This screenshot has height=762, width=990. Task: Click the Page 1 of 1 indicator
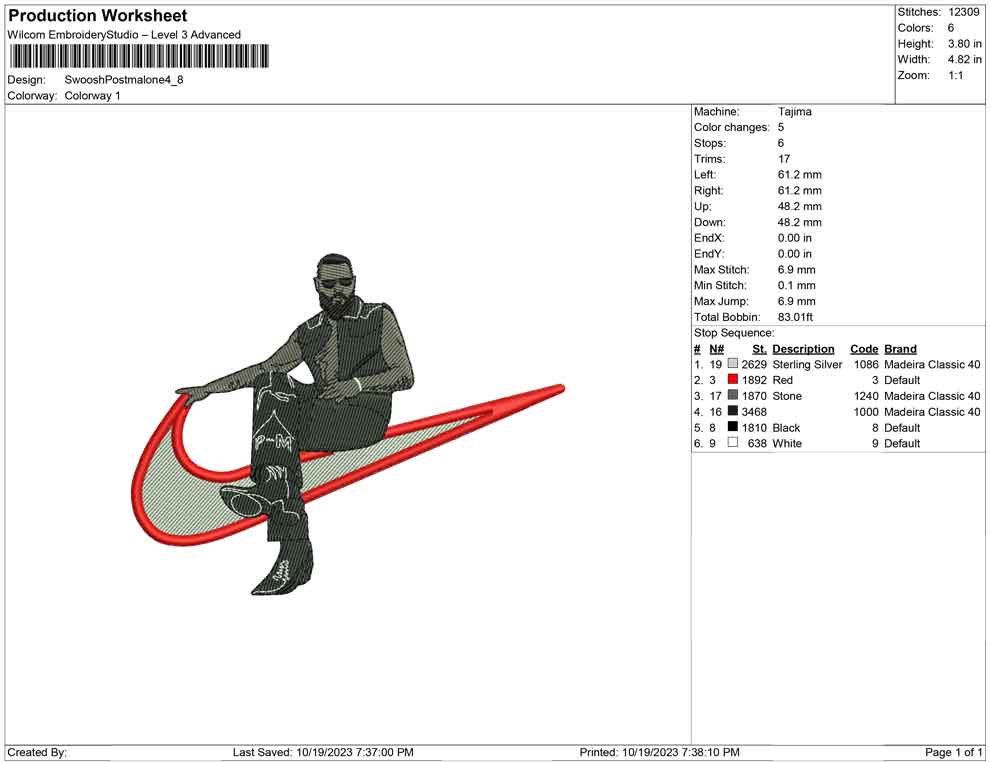coord(954,752)
